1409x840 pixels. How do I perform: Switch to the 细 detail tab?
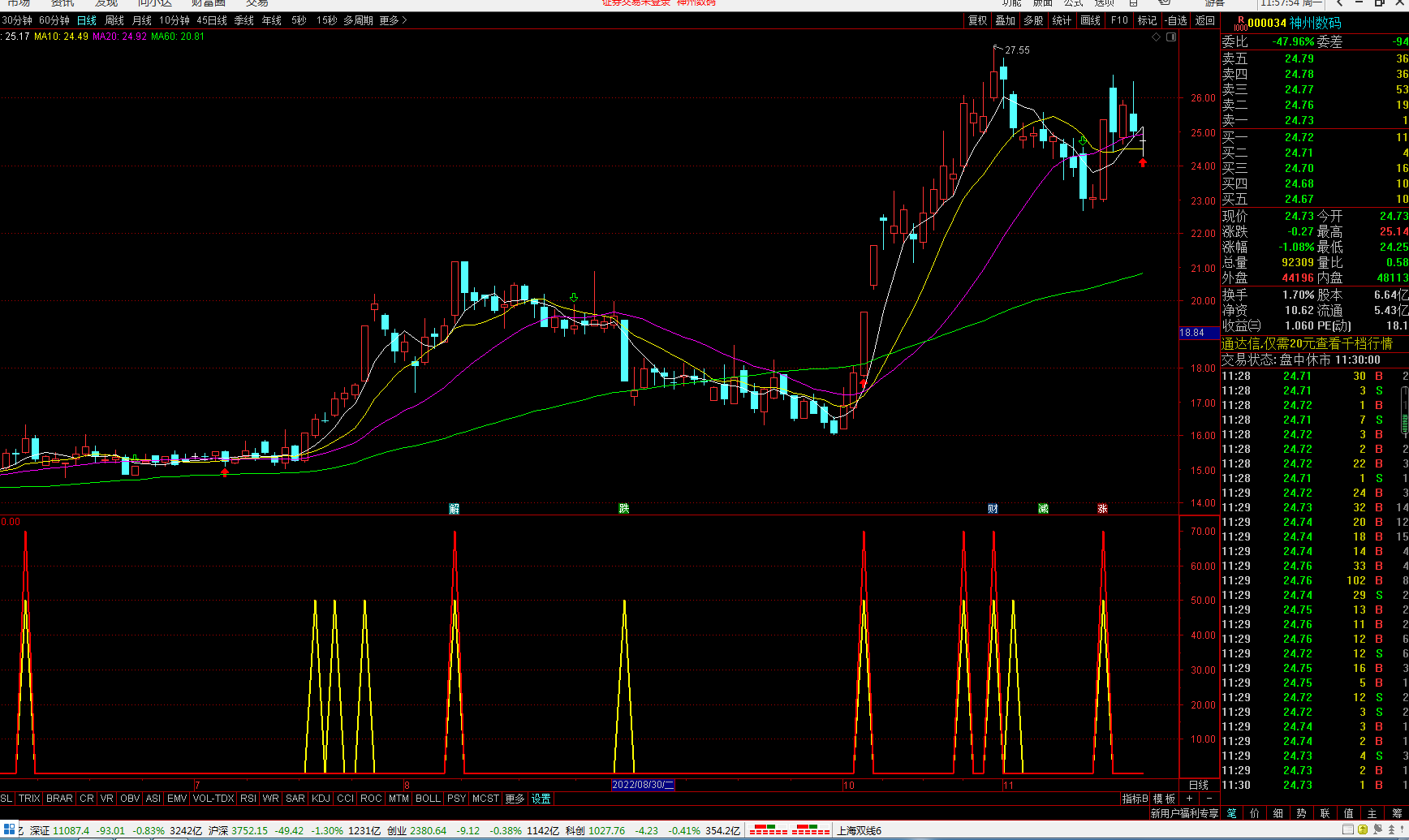point(1278,813)
